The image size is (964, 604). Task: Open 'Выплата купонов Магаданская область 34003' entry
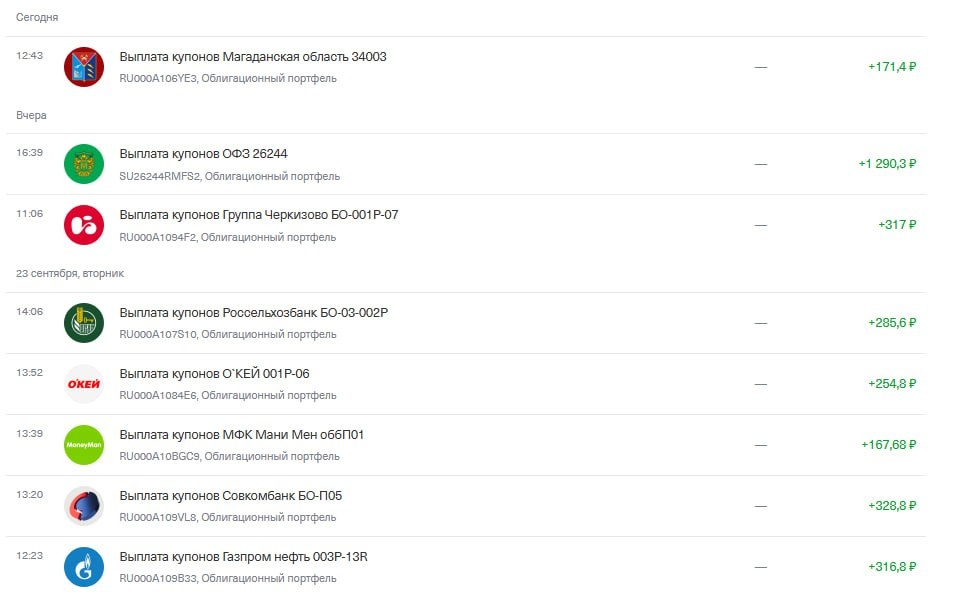pos(253,57)
